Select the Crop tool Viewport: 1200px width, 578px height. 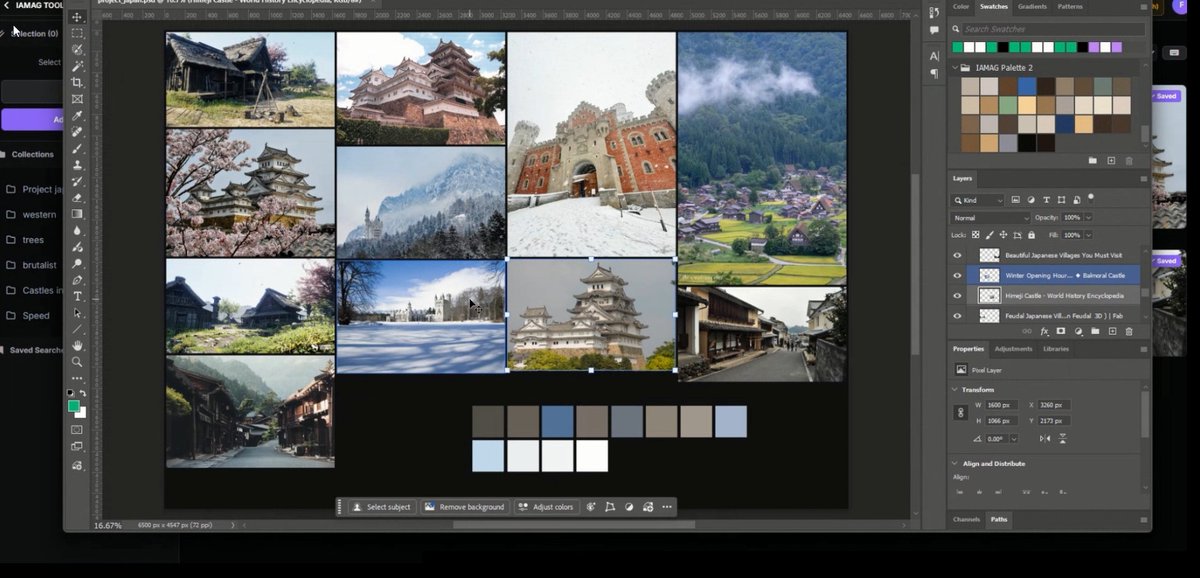point(77,83)
